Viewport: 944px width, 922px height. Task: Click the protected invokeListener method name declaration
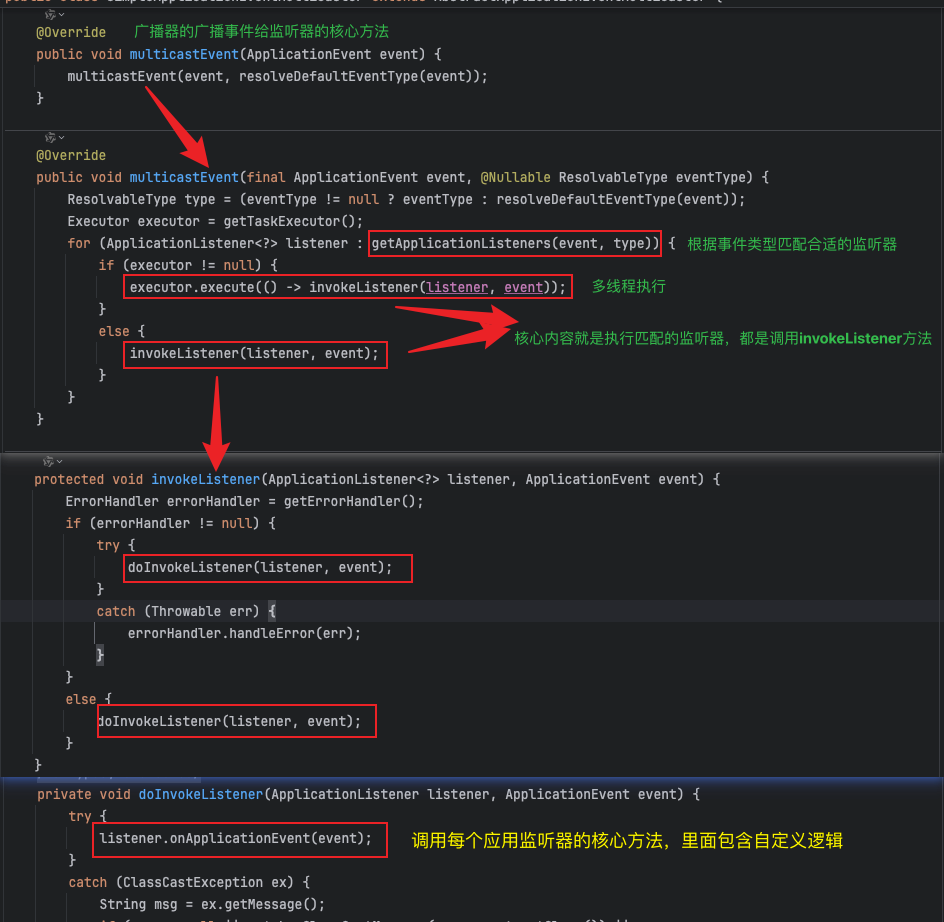pyautogui.click(x=205, y=479)
